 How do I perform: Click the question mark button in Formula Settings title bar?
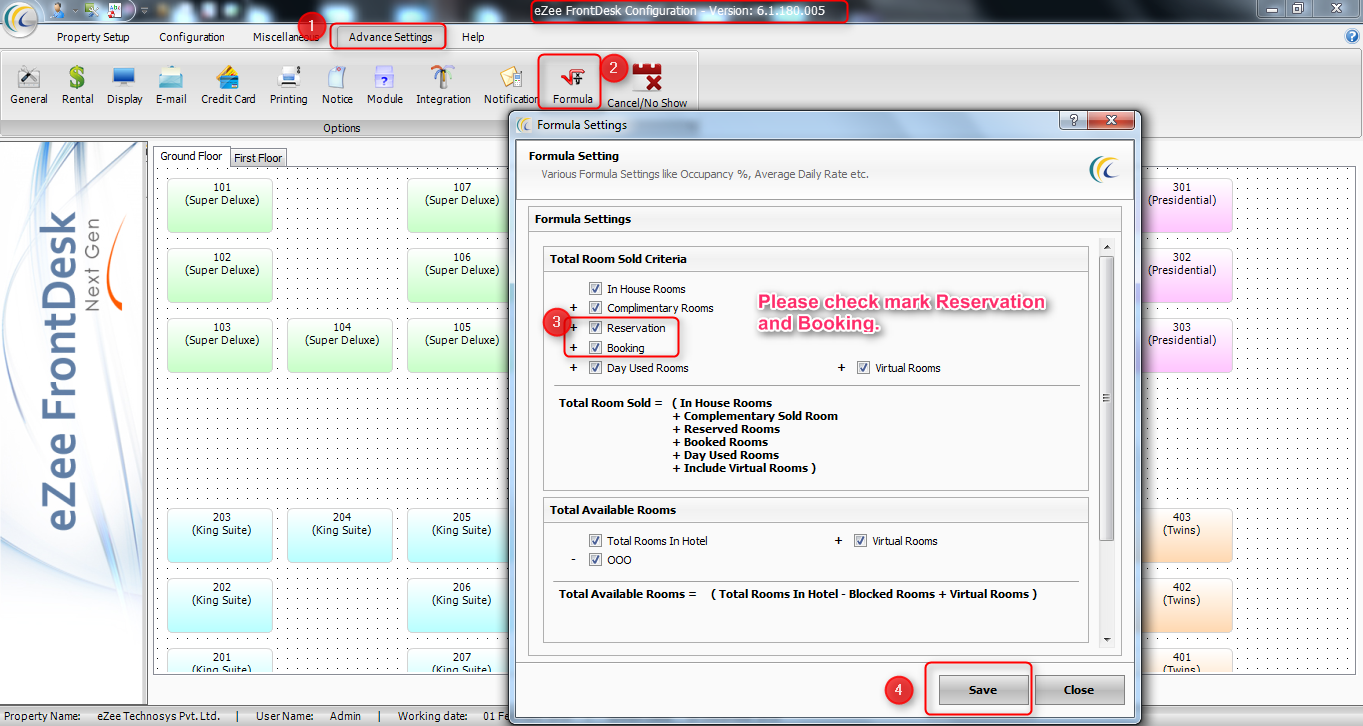pyautogui.click(x=1072, y=120)
